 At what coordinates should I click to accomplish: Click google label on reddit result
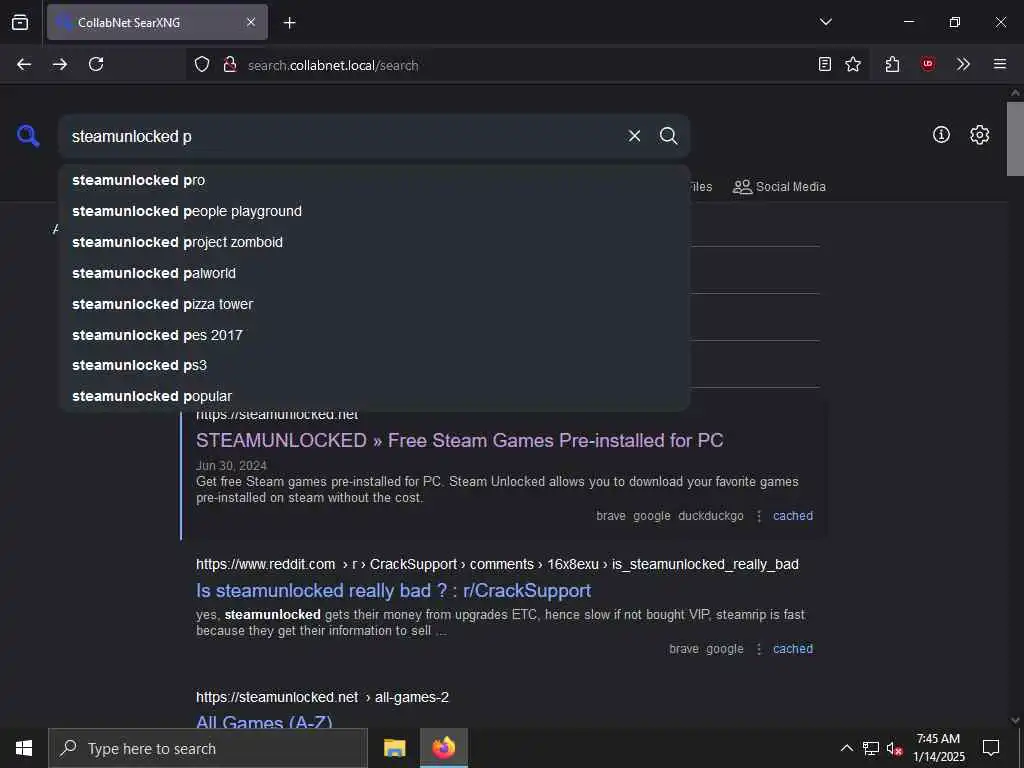pos(725,648)
